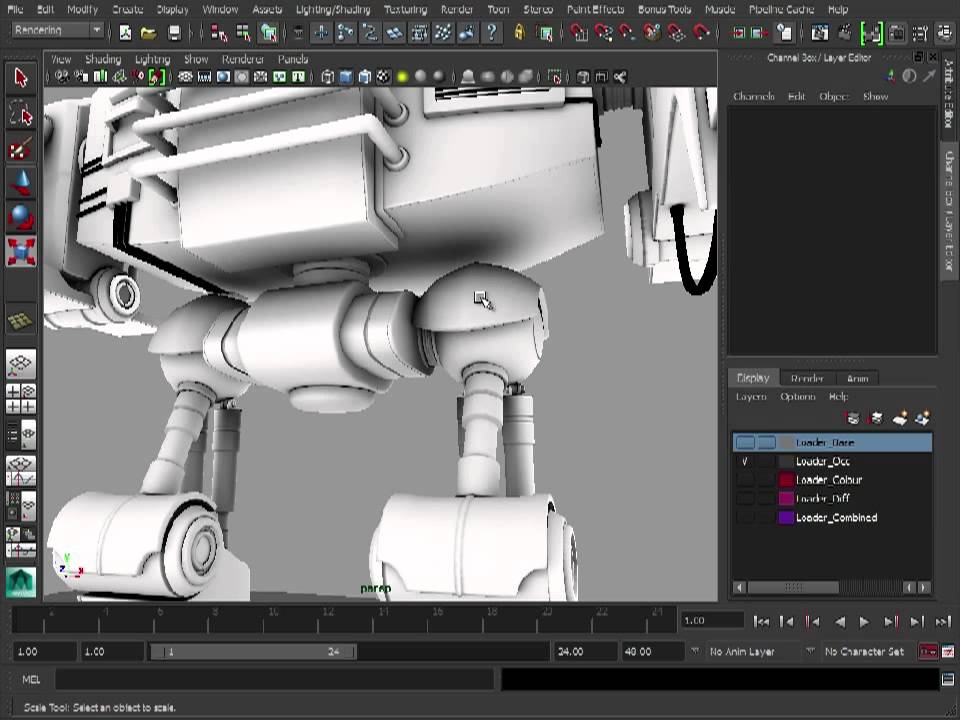
Task: Toggle visibility box for Loader_Combined layer
Action: coord(745,518)
